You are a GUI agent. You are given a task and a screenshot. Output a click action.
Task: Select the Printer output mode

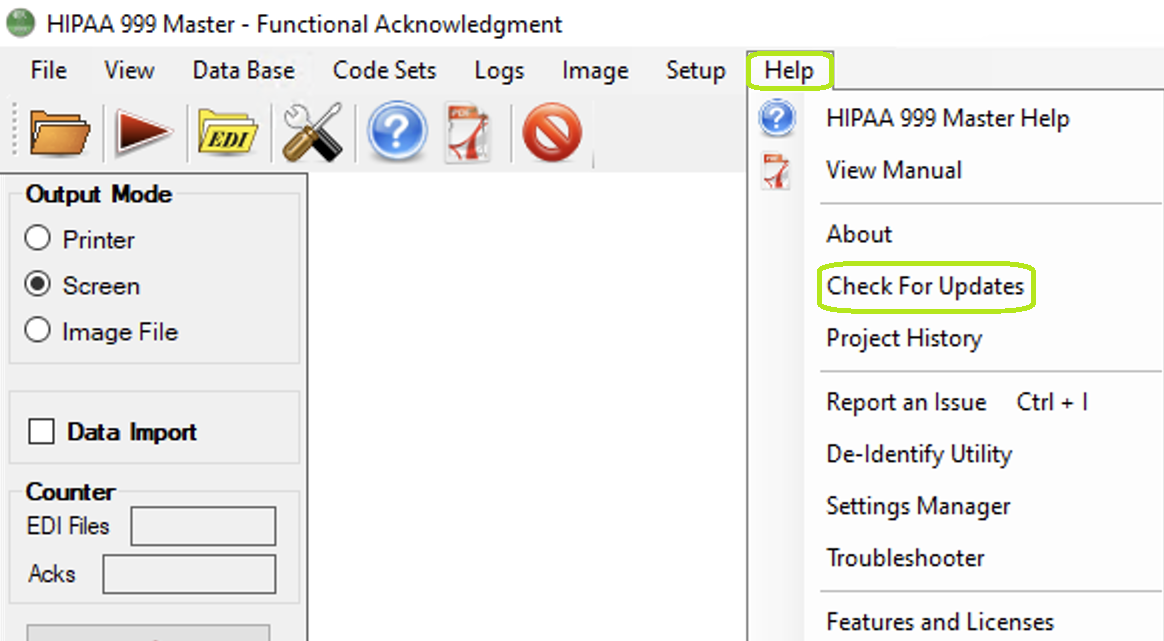pos(79,239)
